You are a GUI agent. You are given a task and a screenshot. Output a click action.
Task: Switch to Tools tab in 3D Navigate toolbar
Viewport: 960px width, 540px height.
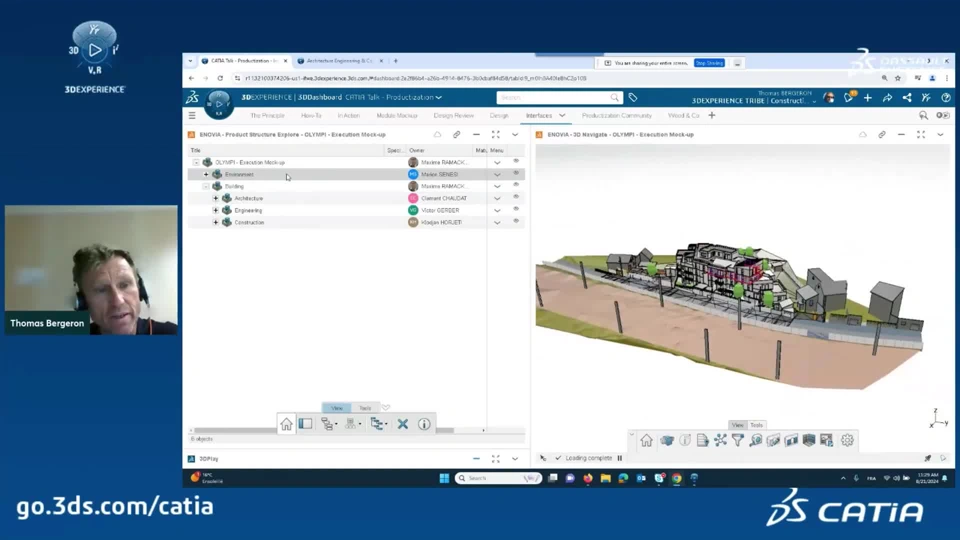[x=757, y=425]
